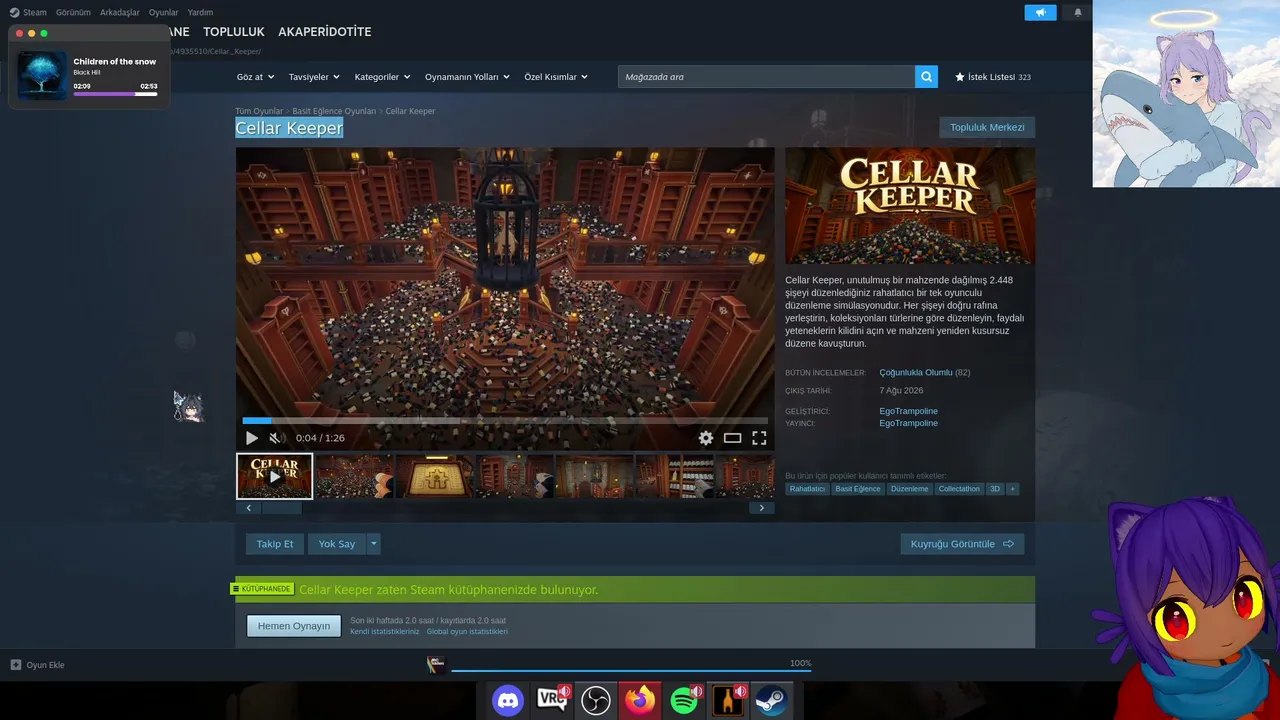Play the Cellar Keeper trailer video
The image size is (1280, 720).
click(x=252, y=438)
